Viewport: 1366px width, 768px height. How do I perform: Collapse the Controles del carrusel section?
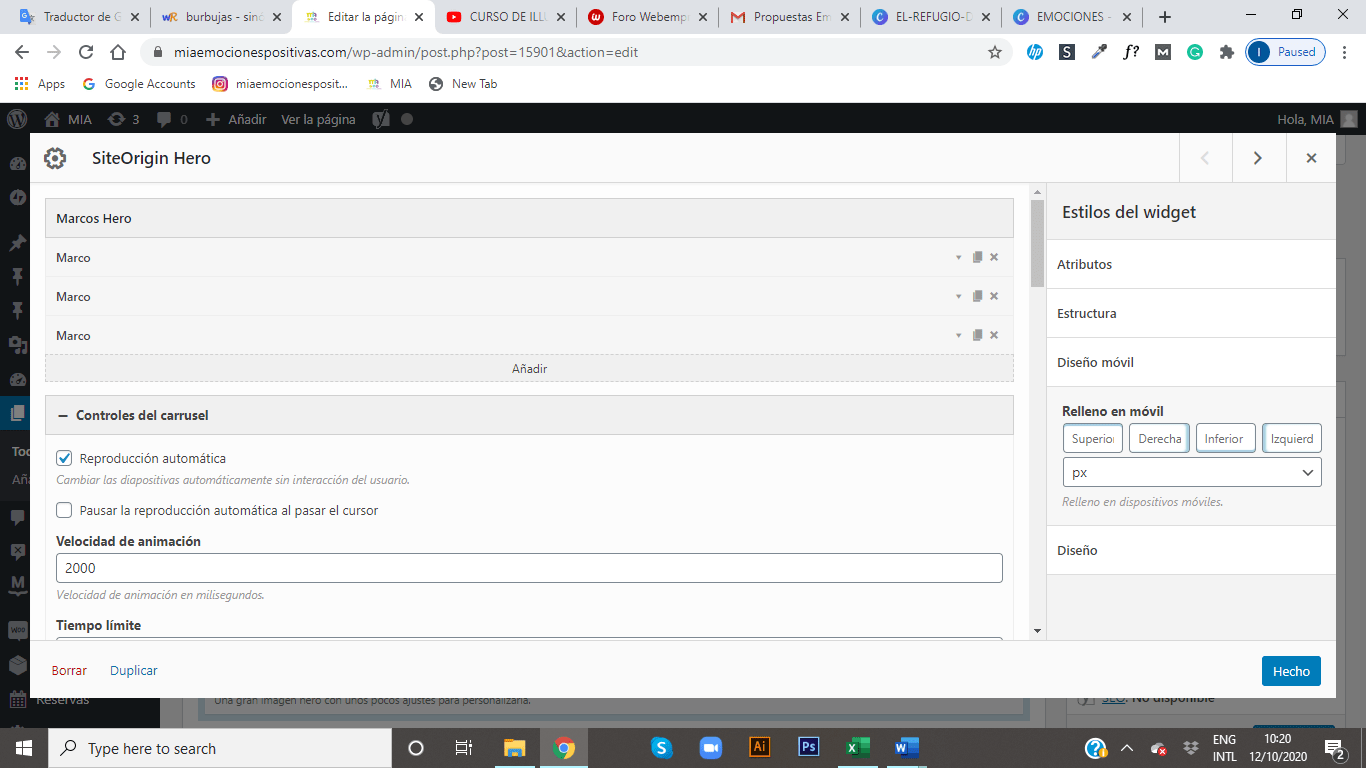(529, 415)
